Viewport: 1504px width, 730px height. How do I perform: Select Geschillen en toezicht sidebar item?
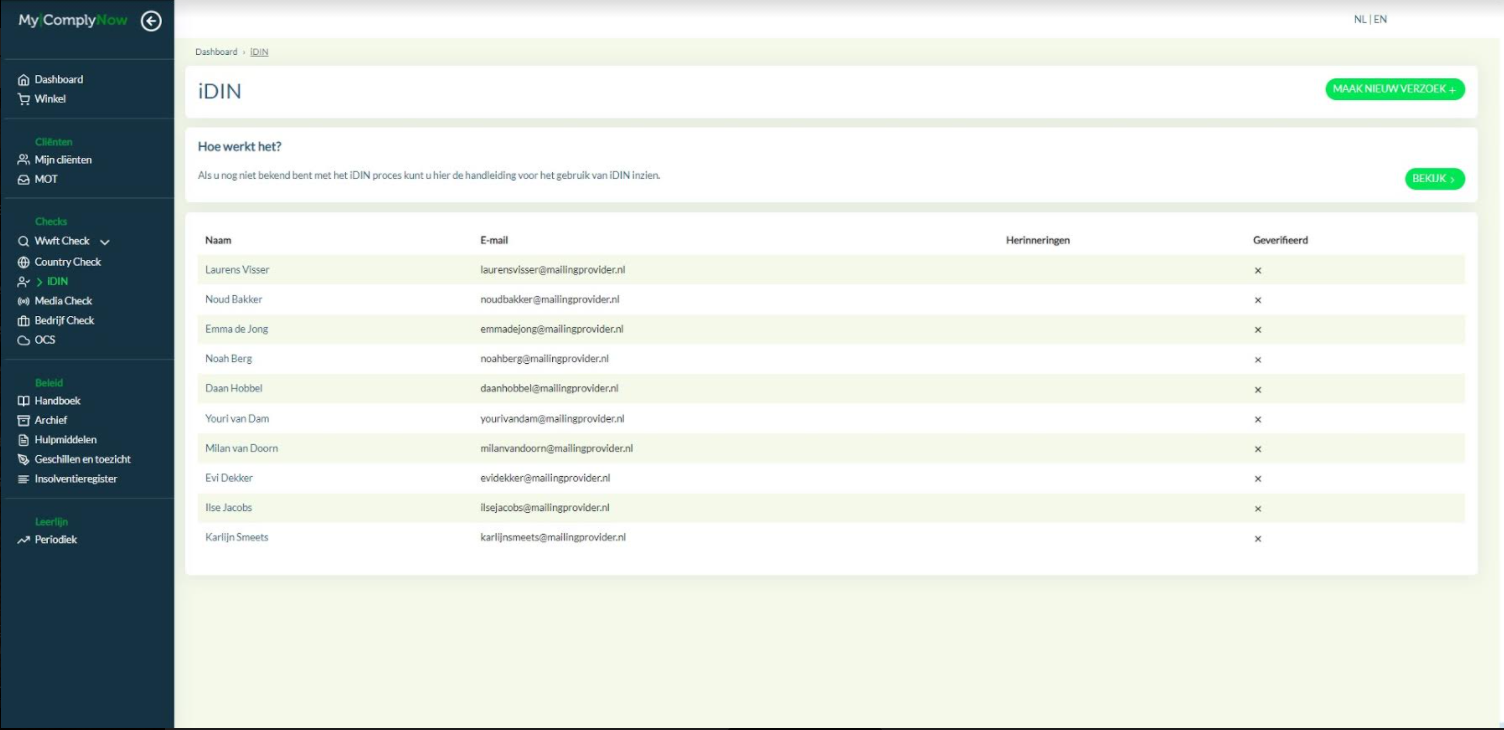82,460
